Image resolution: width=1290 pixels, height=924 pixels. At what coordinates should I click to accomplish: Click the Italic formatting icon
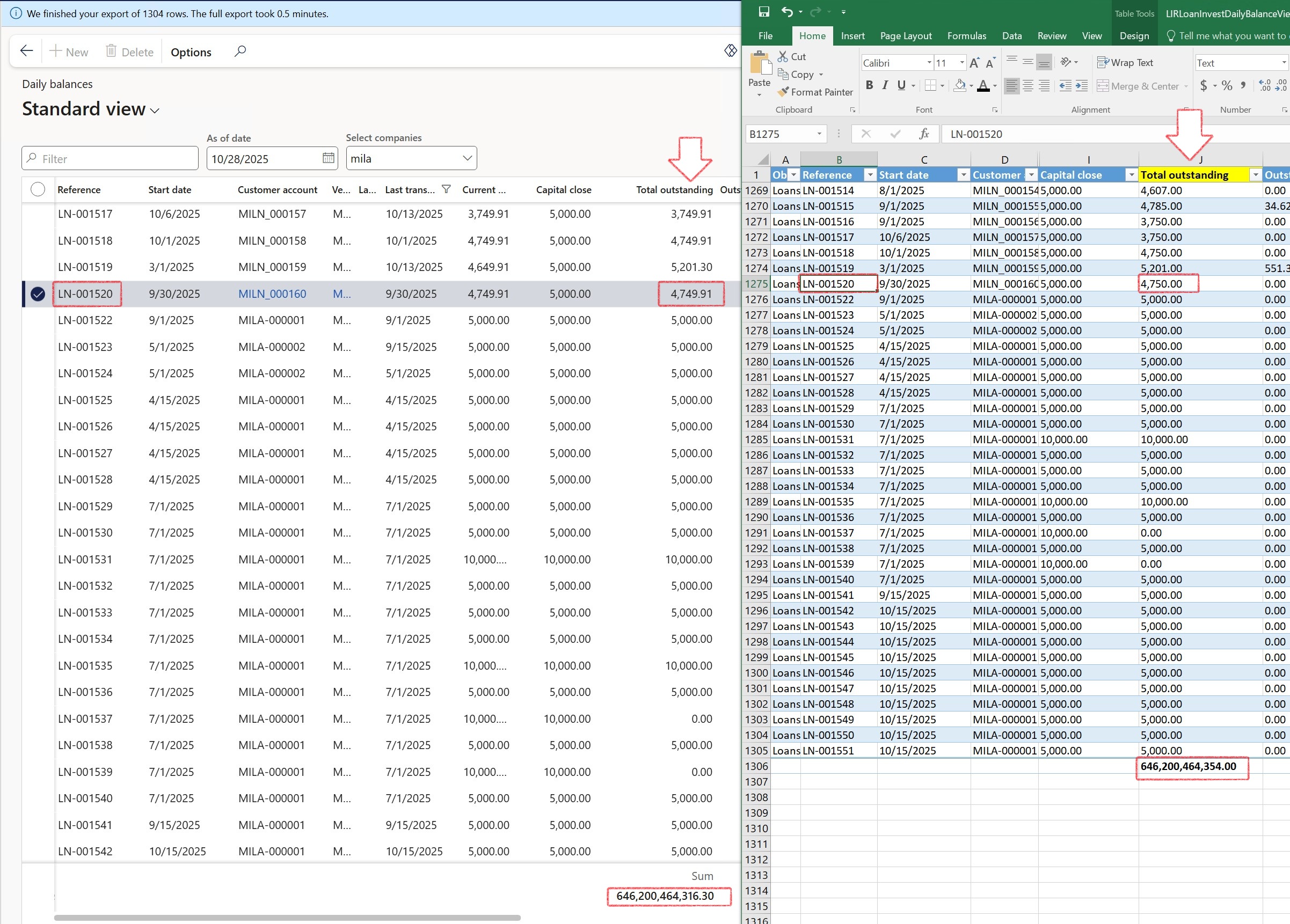point(885,85)
